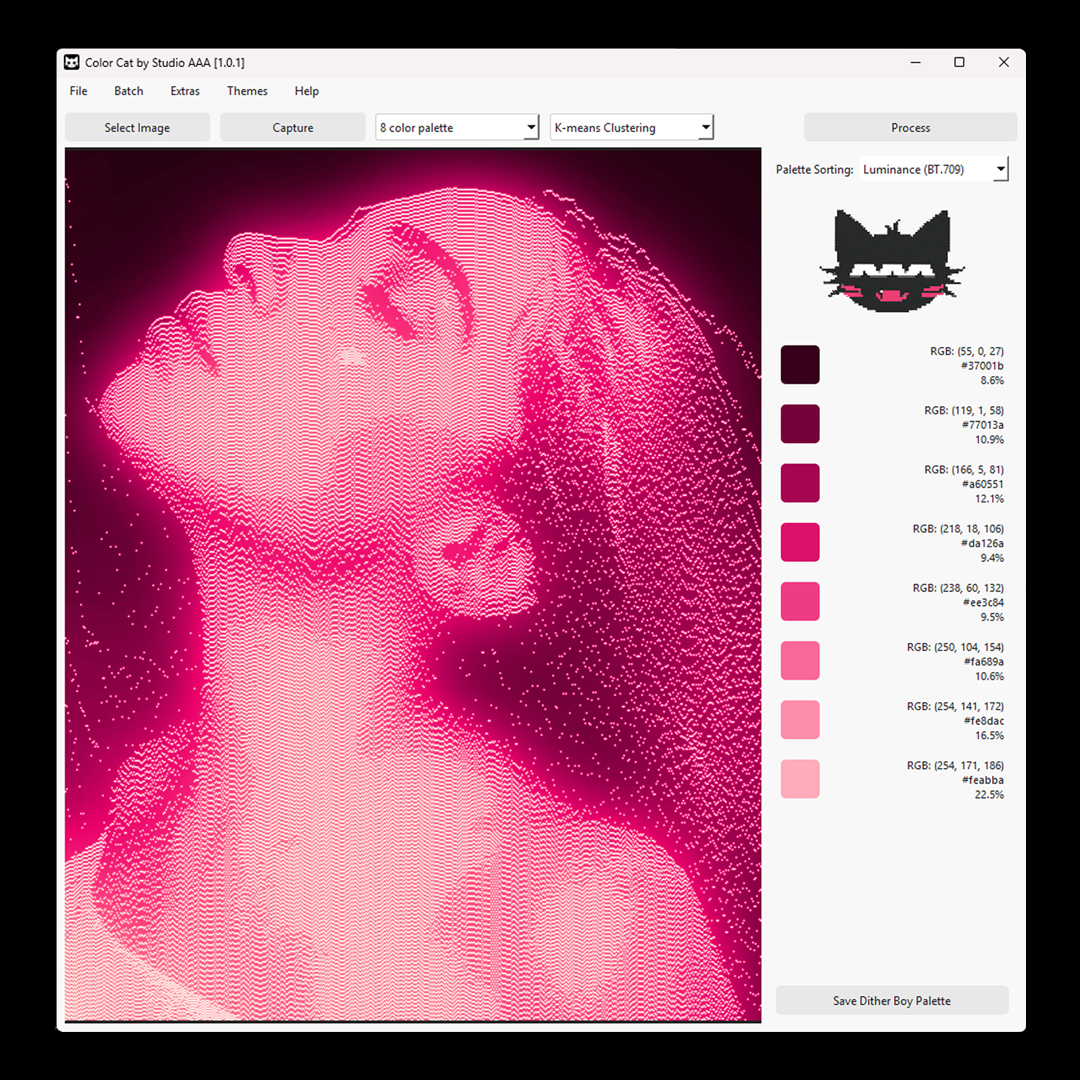Select the #da126a pink swatch
This screenshot has height=1080, width=1080.
(x=800, y=542)
